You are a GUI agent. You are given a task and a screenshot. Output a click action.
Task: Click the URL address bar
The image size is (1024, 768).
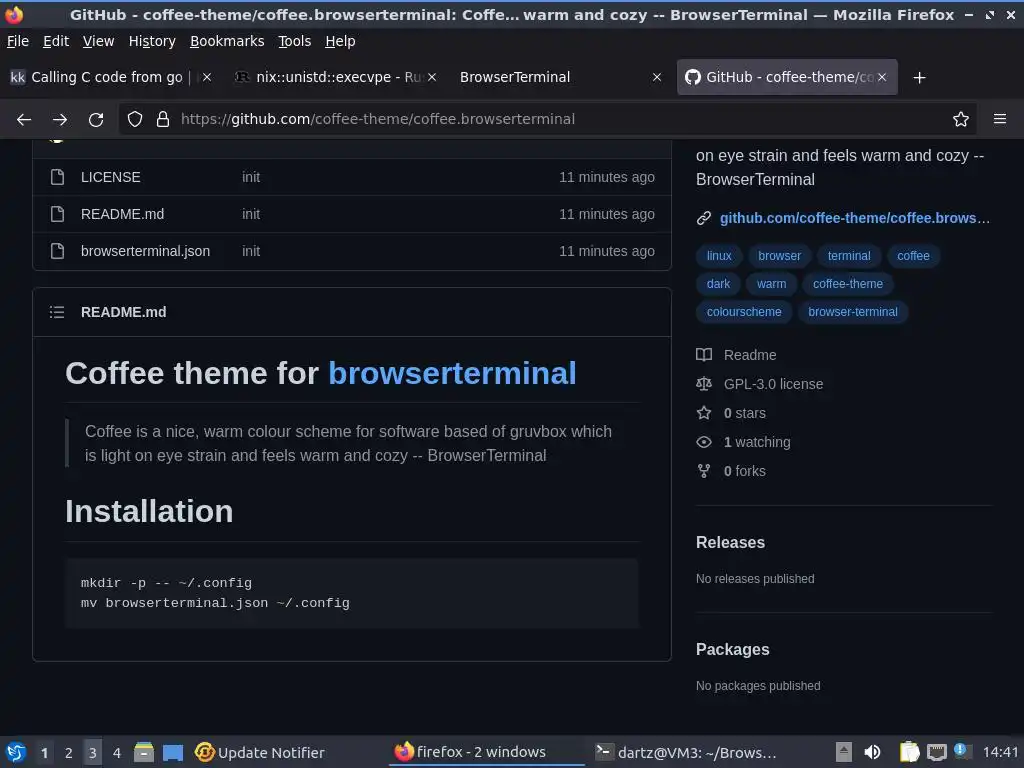click(x=547, y=120)
